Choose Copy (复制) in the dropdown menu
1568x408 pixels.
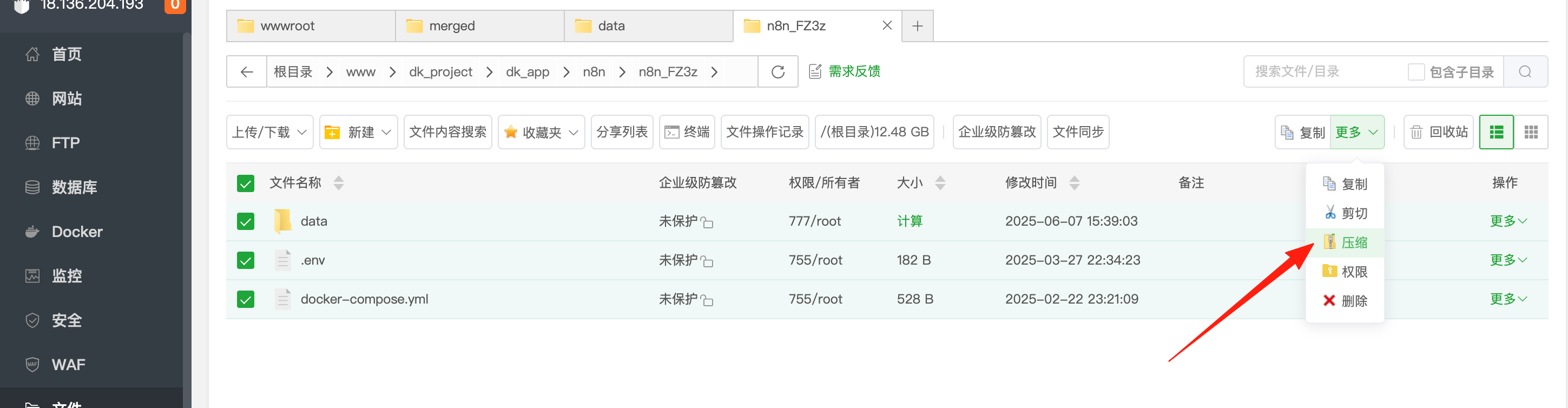coord(1345,184)
